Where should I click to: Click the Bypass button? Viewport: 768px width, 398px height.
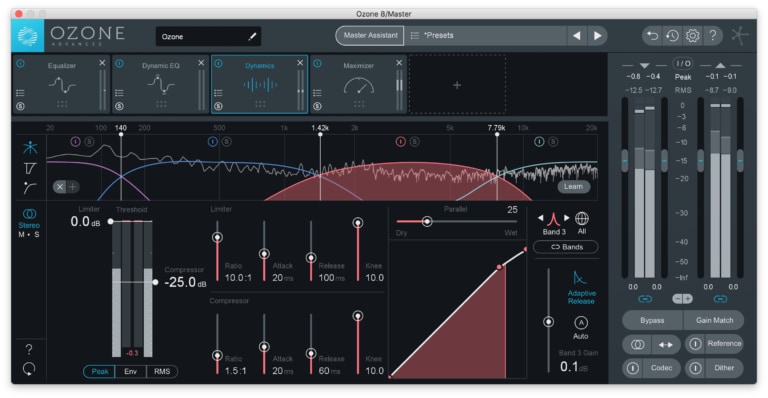[652, 320]
